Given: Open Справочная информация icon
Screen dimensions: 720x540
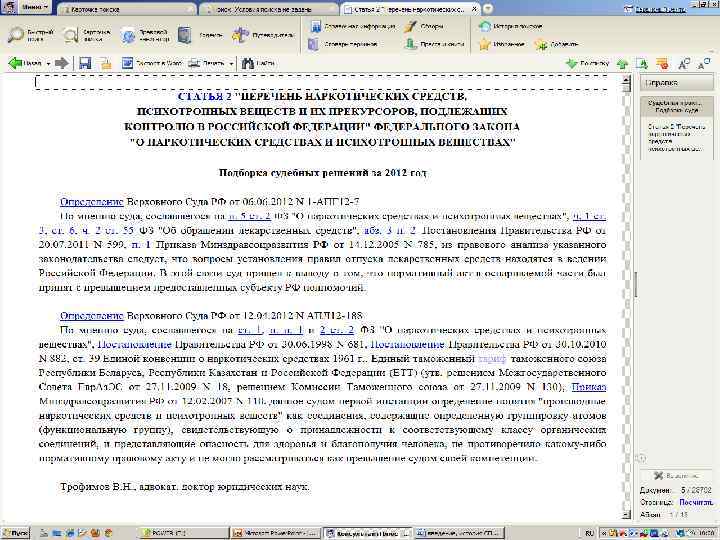Looking at the screenshot, I should point(316,27).
